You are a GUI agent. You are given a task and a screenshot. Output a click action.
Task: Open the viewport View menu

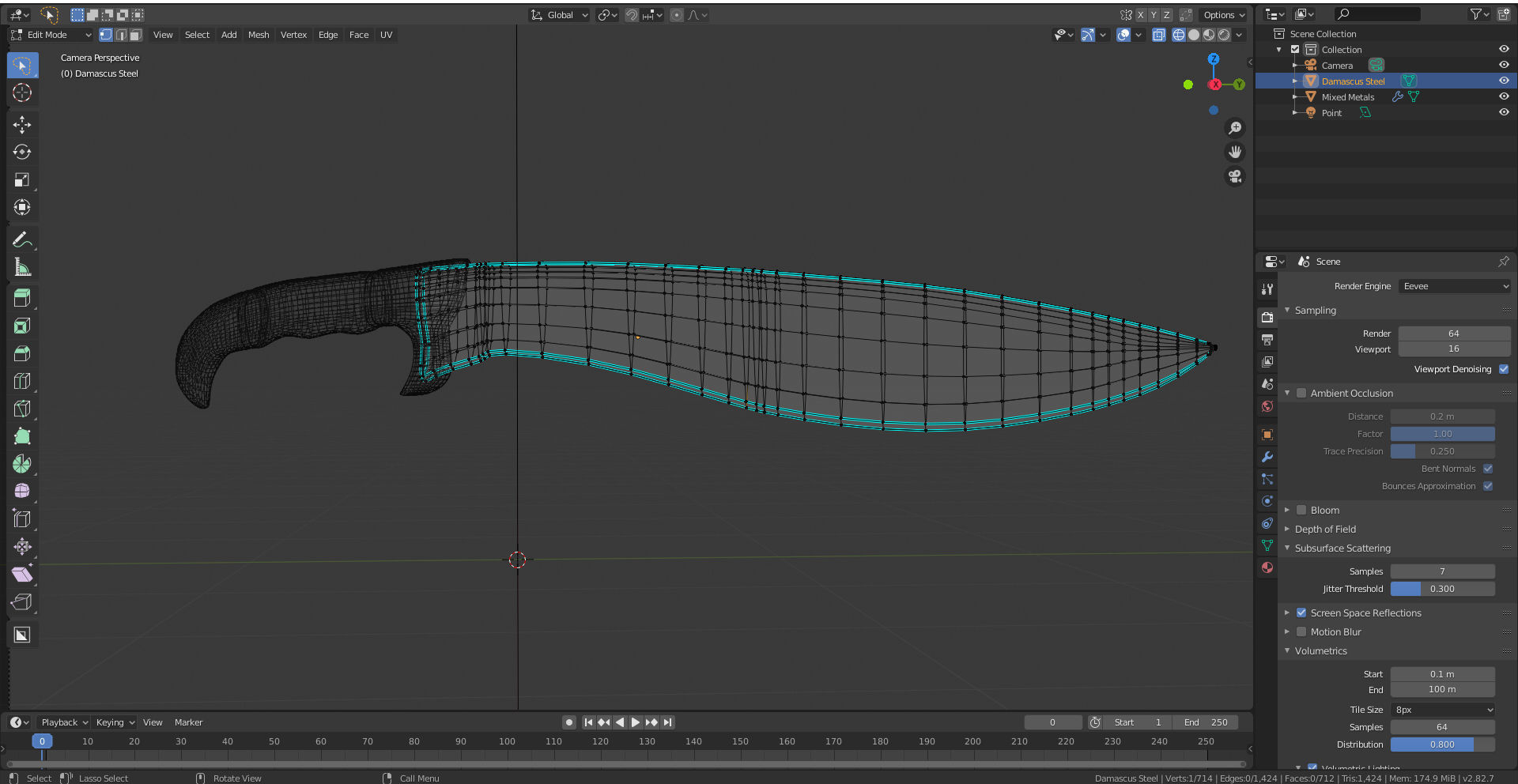[x=163, y=35]
